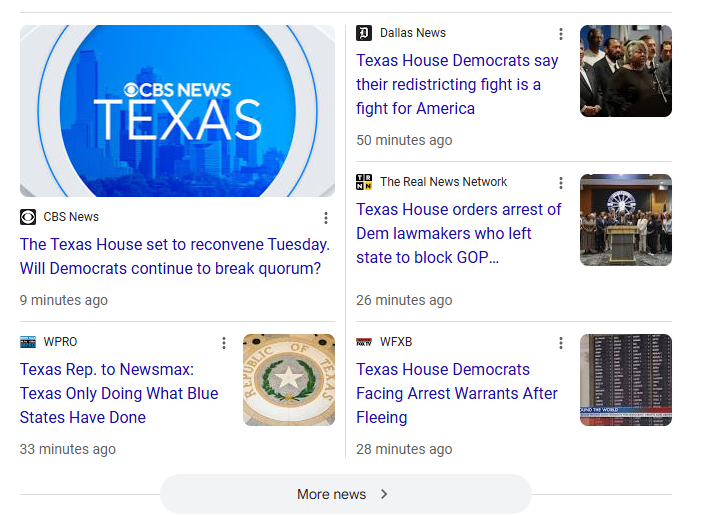
Task: Open options menu for CBS News article
Action: coord(326,218)
